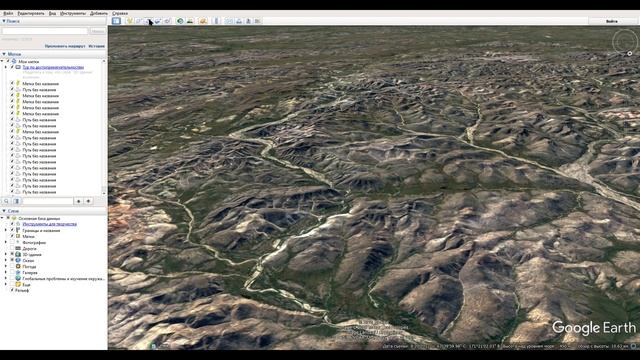
Task: Click the Places list scroll-down arrow
Action: pyautogui.click(x=104, y=193)
